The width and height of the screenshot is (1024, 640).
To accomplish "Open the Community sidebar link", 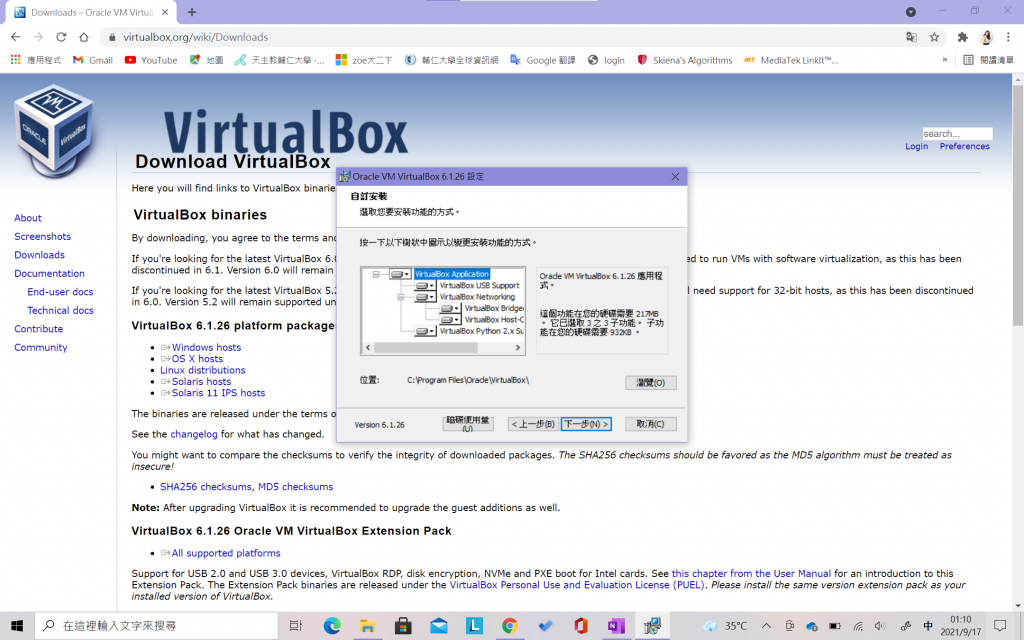I will point(40,347).
